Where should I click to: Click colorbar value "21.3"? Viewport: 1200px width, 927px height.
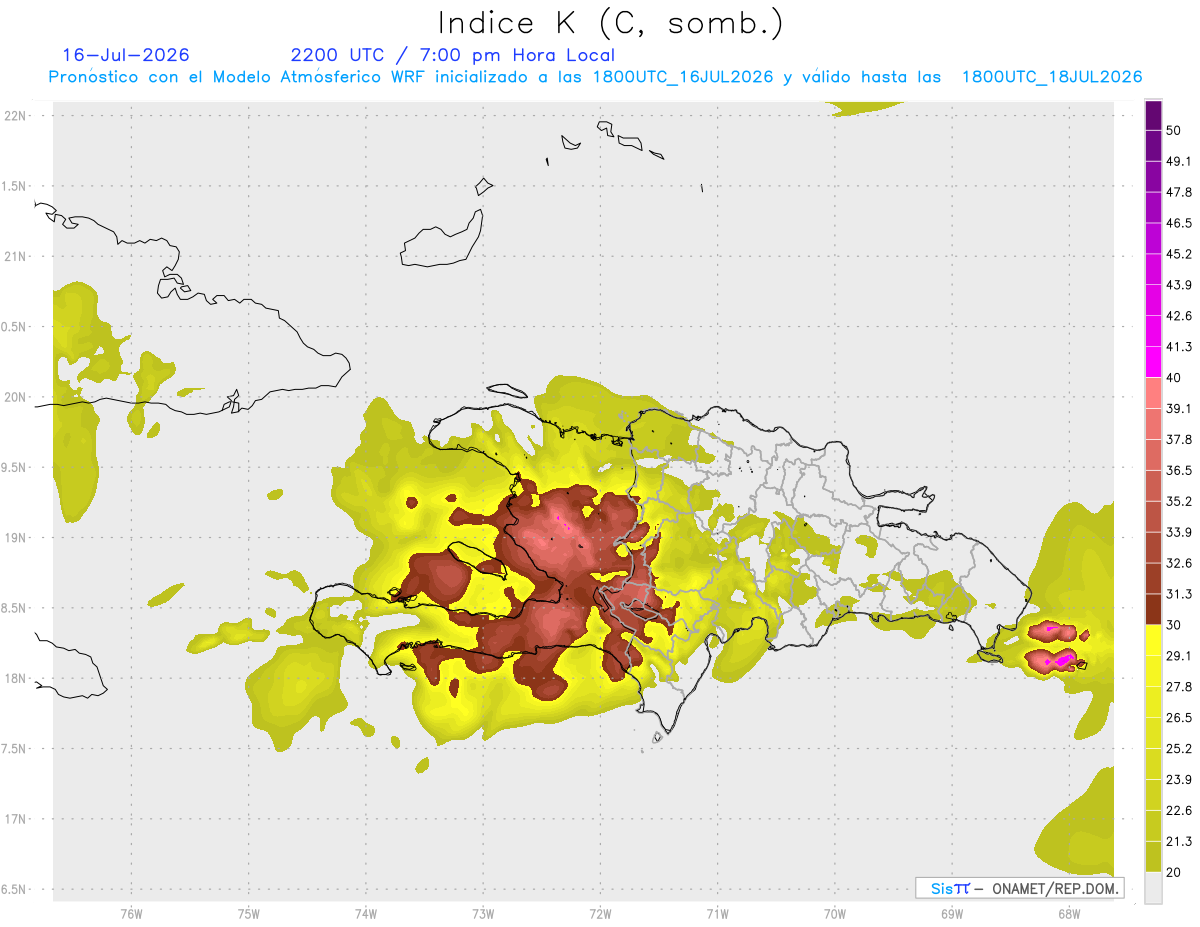[x=1179, y=841]
